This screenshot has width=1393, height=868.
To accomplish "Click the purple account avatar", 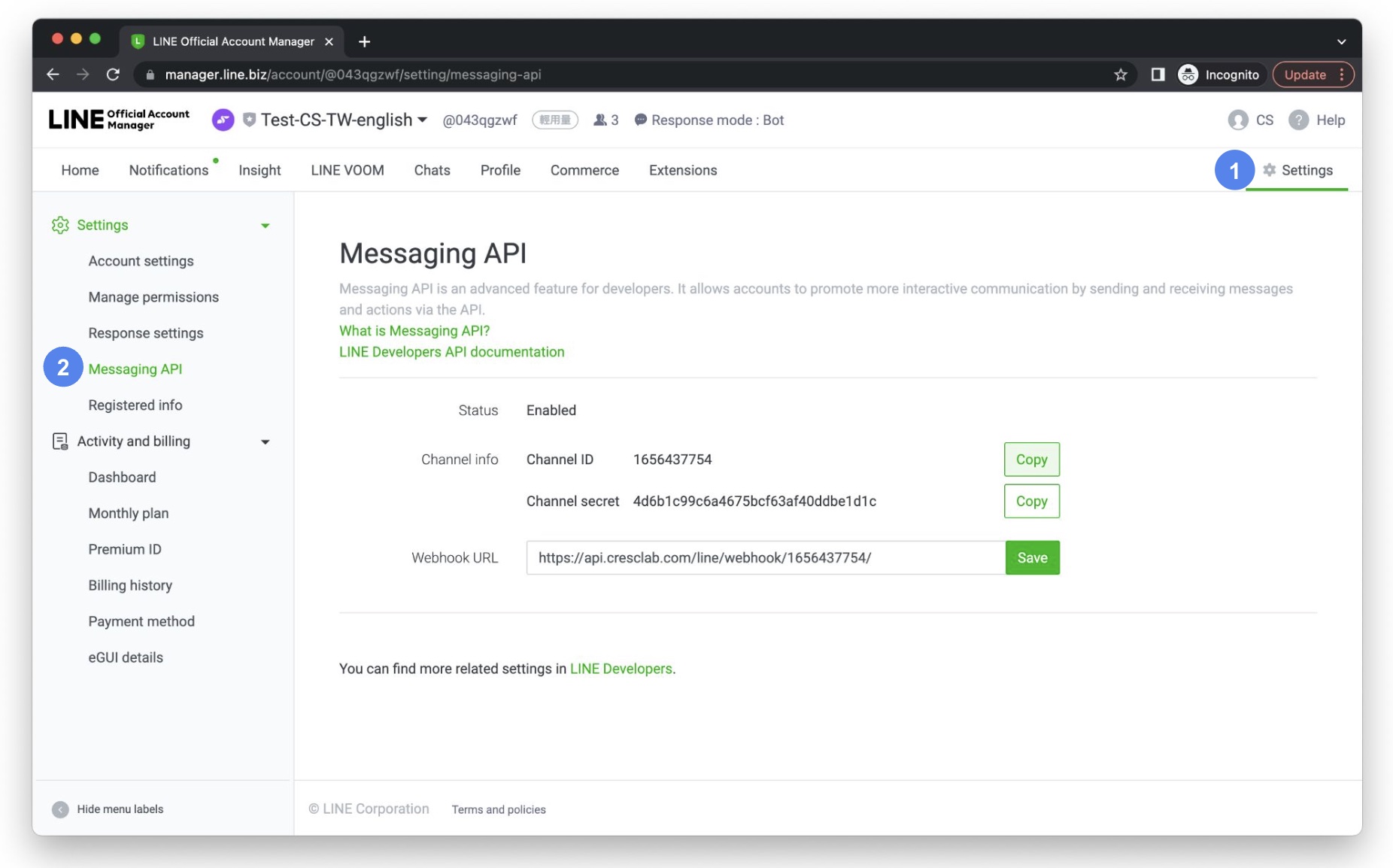I will tap(223, 120).
